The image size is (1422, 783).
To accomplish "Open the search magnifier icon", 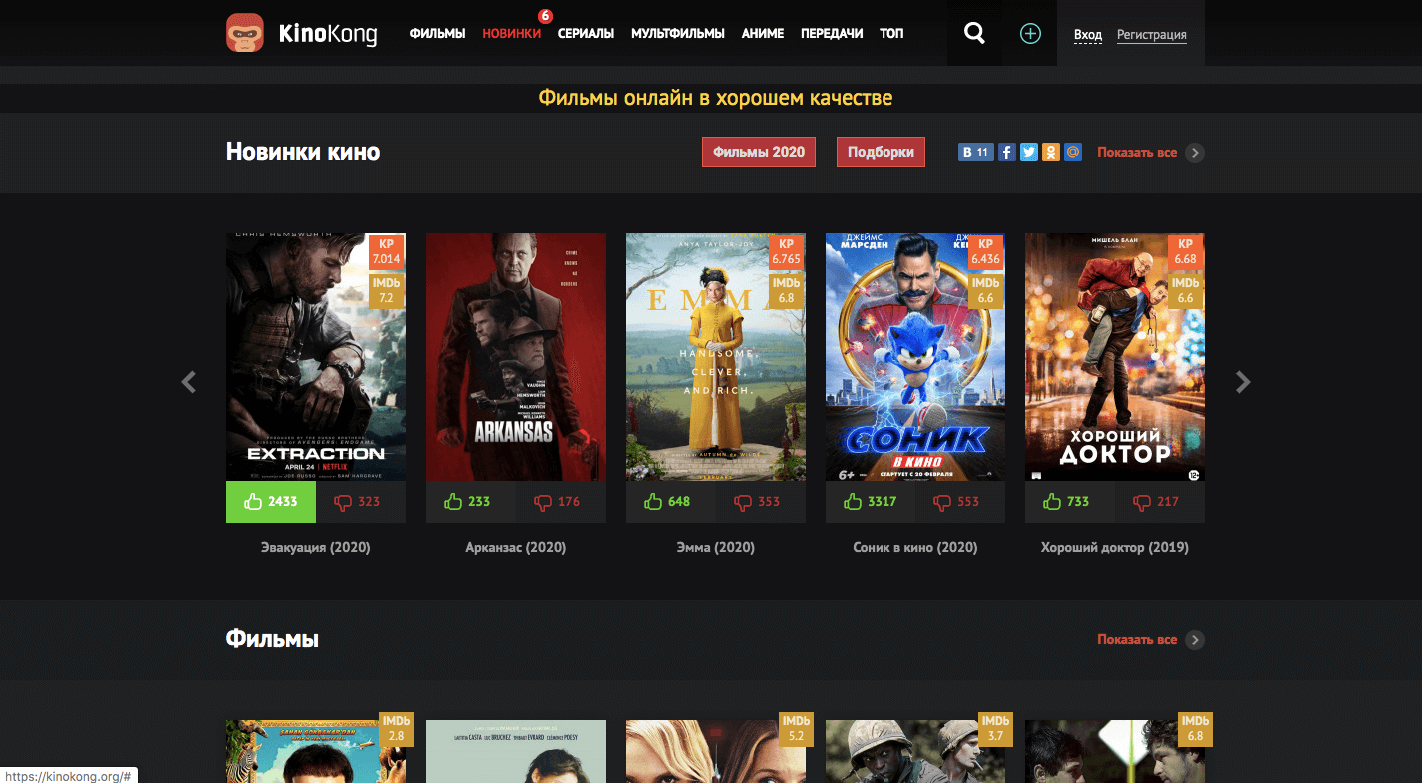I will coord(974,33).
